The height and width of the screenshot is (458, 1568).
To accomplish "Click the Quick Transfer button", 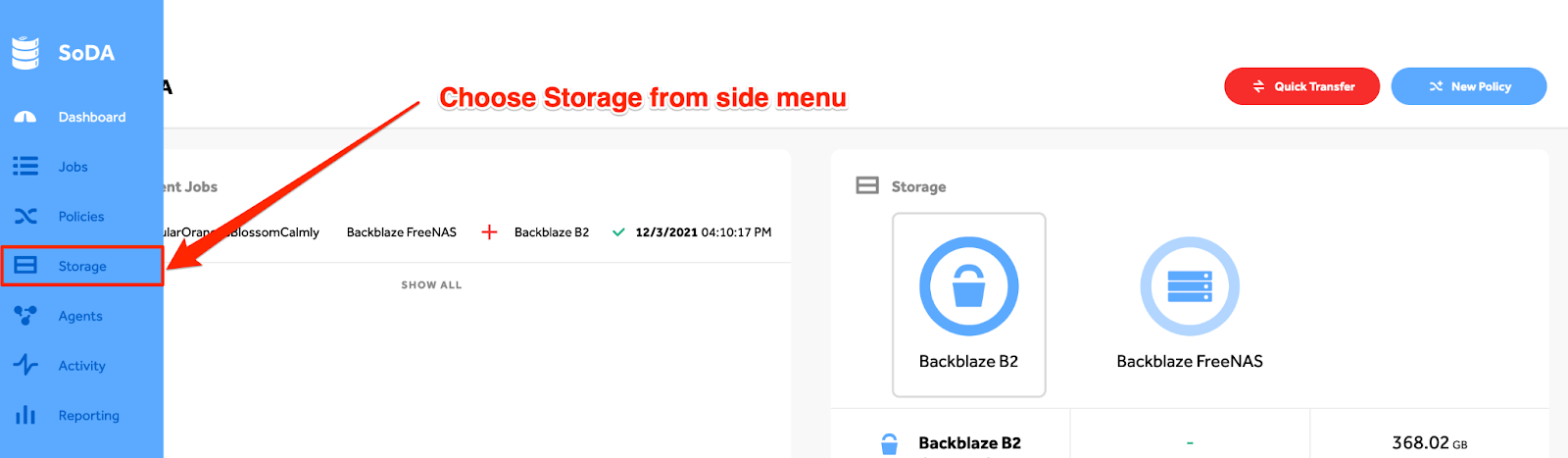I will tap(1301, 86).
